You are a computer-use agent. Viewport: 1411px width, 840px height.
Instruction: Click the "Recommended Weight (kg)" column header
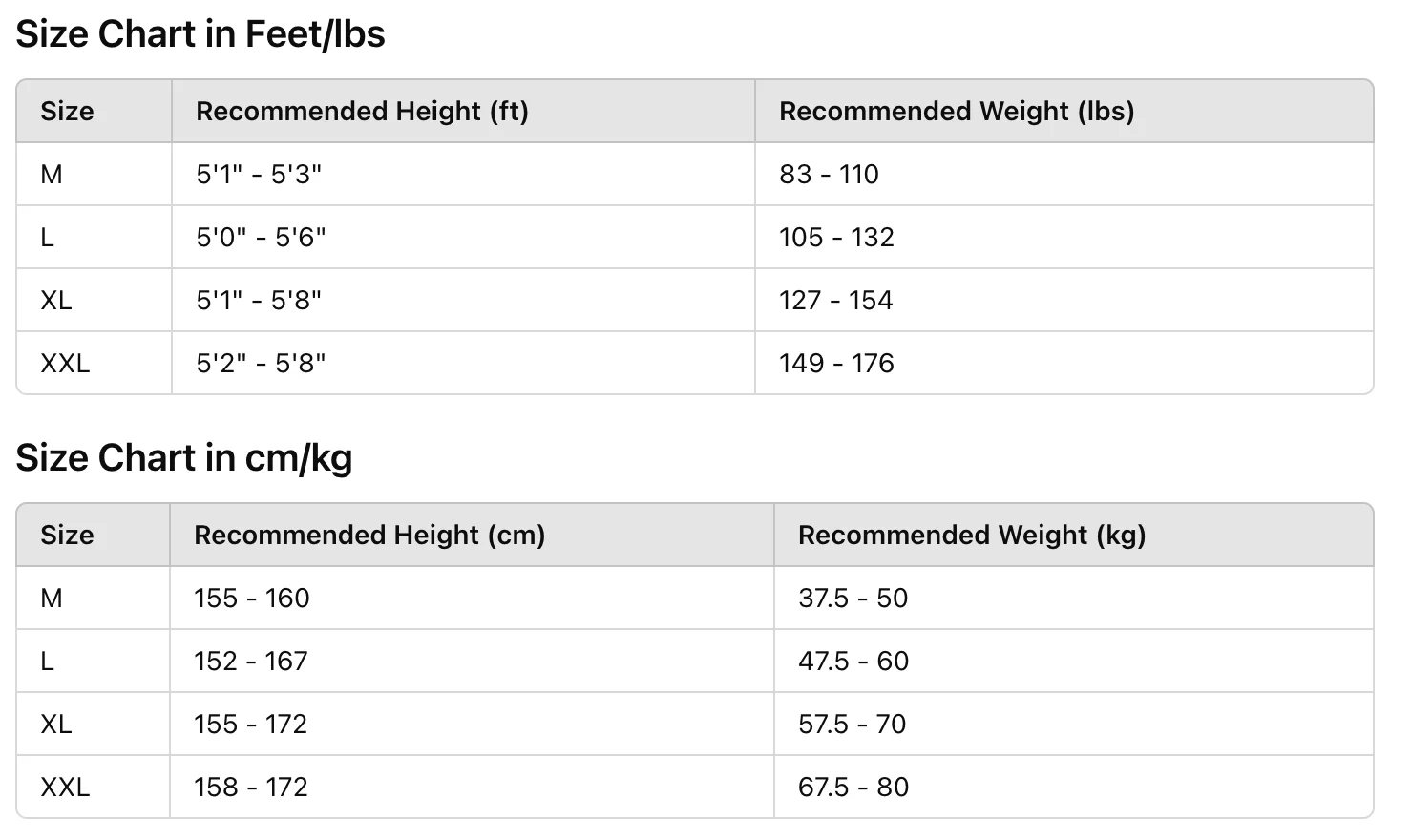coord(972,535)
